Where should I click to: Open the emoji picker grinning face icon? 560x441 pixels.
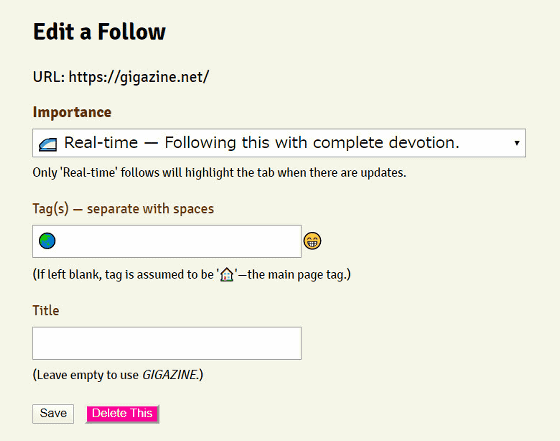[x=312, y=241]
